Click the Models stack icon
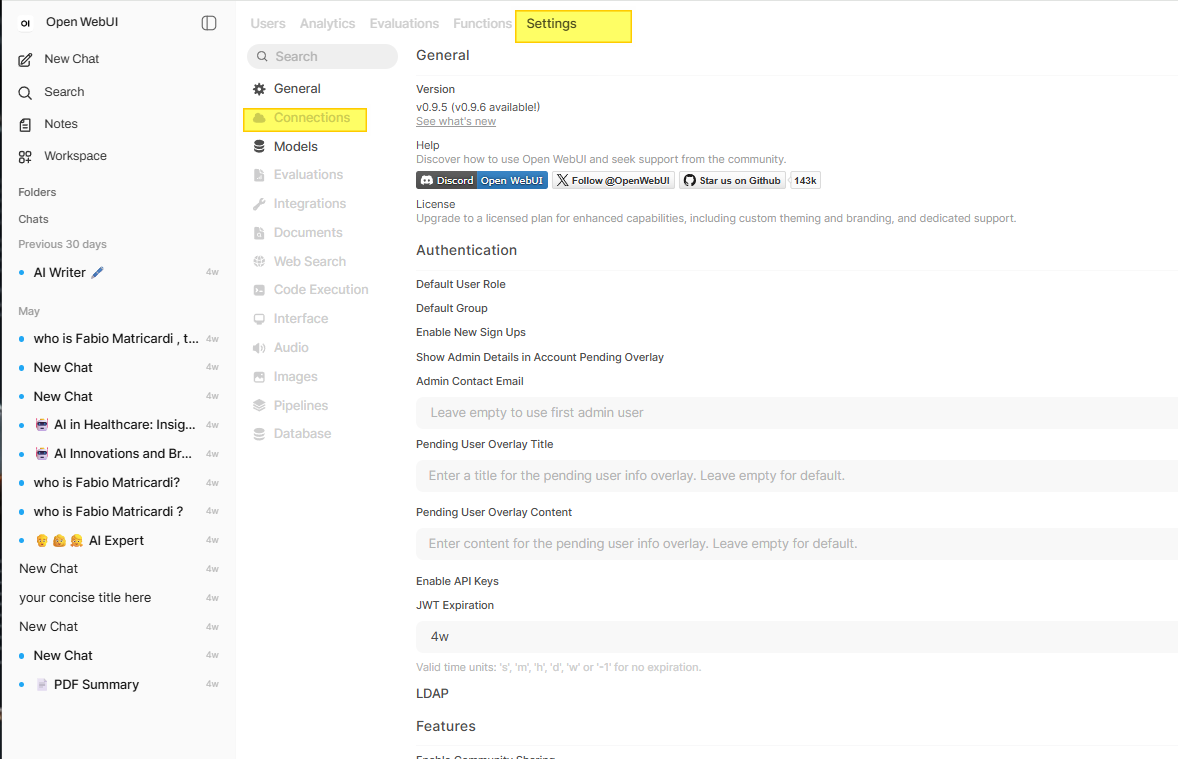The width and height of the screenshot is (1178, 759). pyautogui.click(x=259, y=147)
